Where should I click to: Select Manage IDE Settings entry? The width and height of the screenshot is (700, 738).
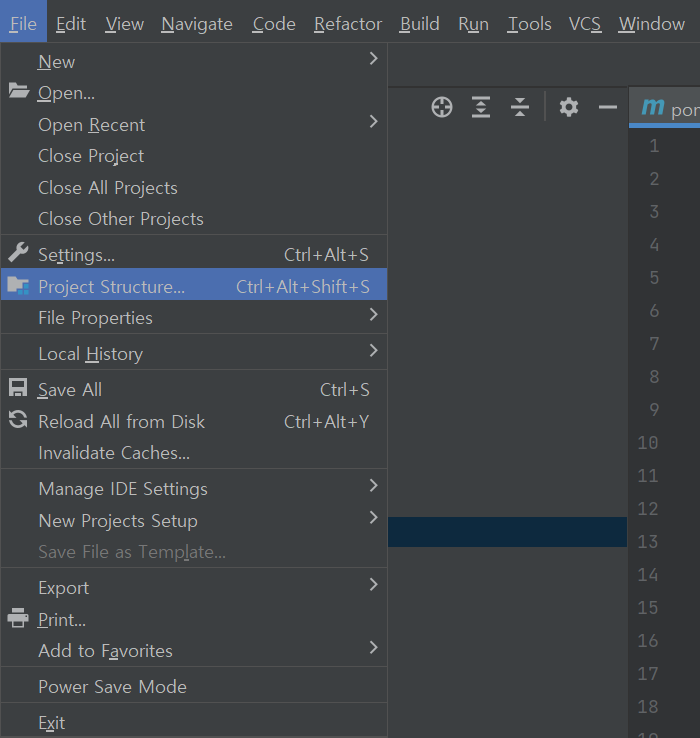(x=194, y=489)
